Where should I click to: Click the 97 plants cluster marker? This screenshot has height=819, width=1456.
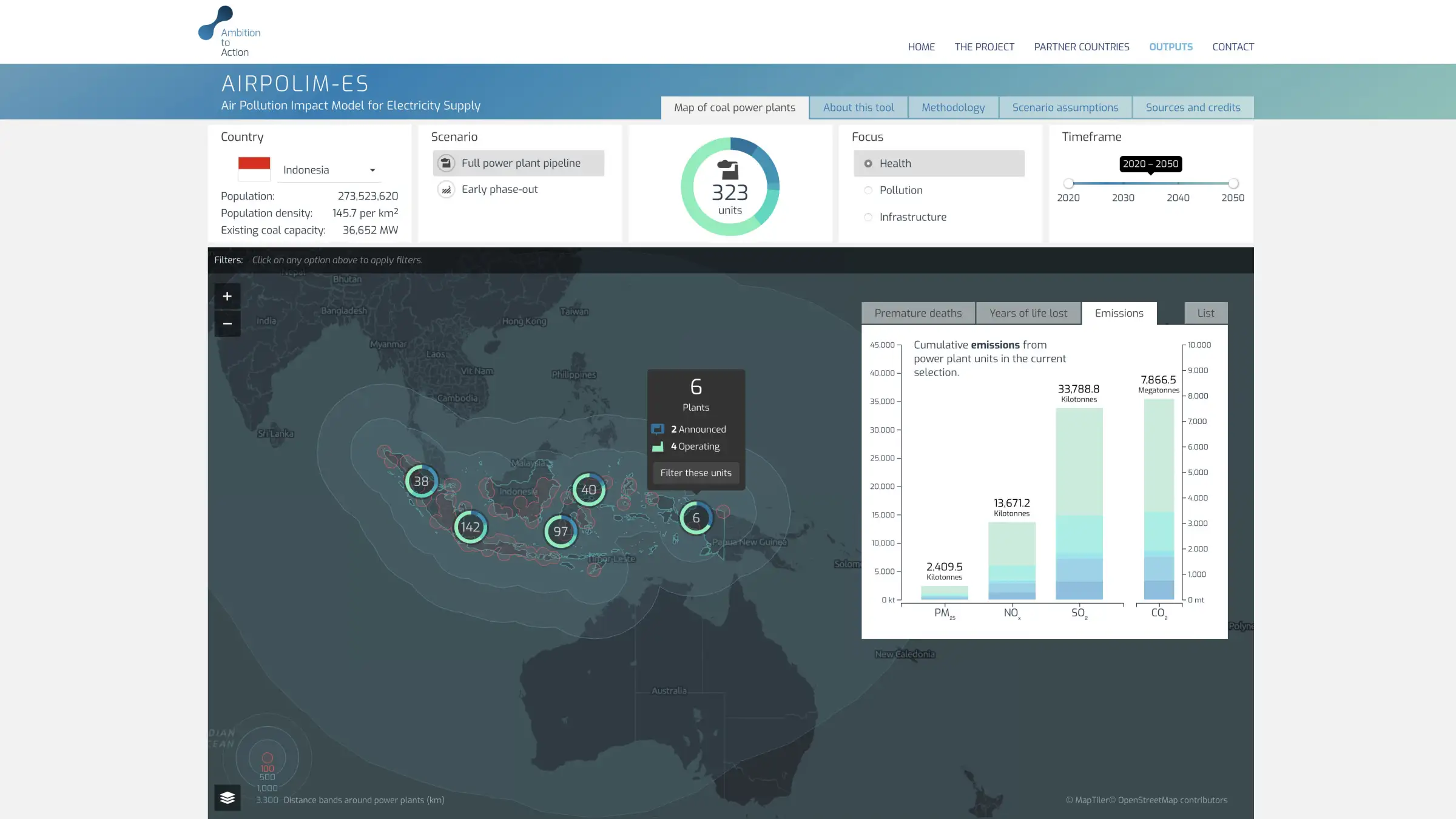(x=561, y=531)
